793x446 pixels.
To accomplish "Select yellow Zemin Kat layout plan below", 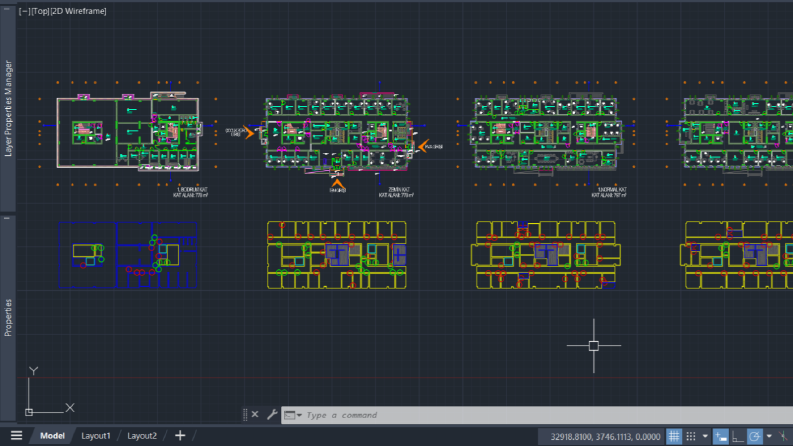I will [x=337, y=255].
